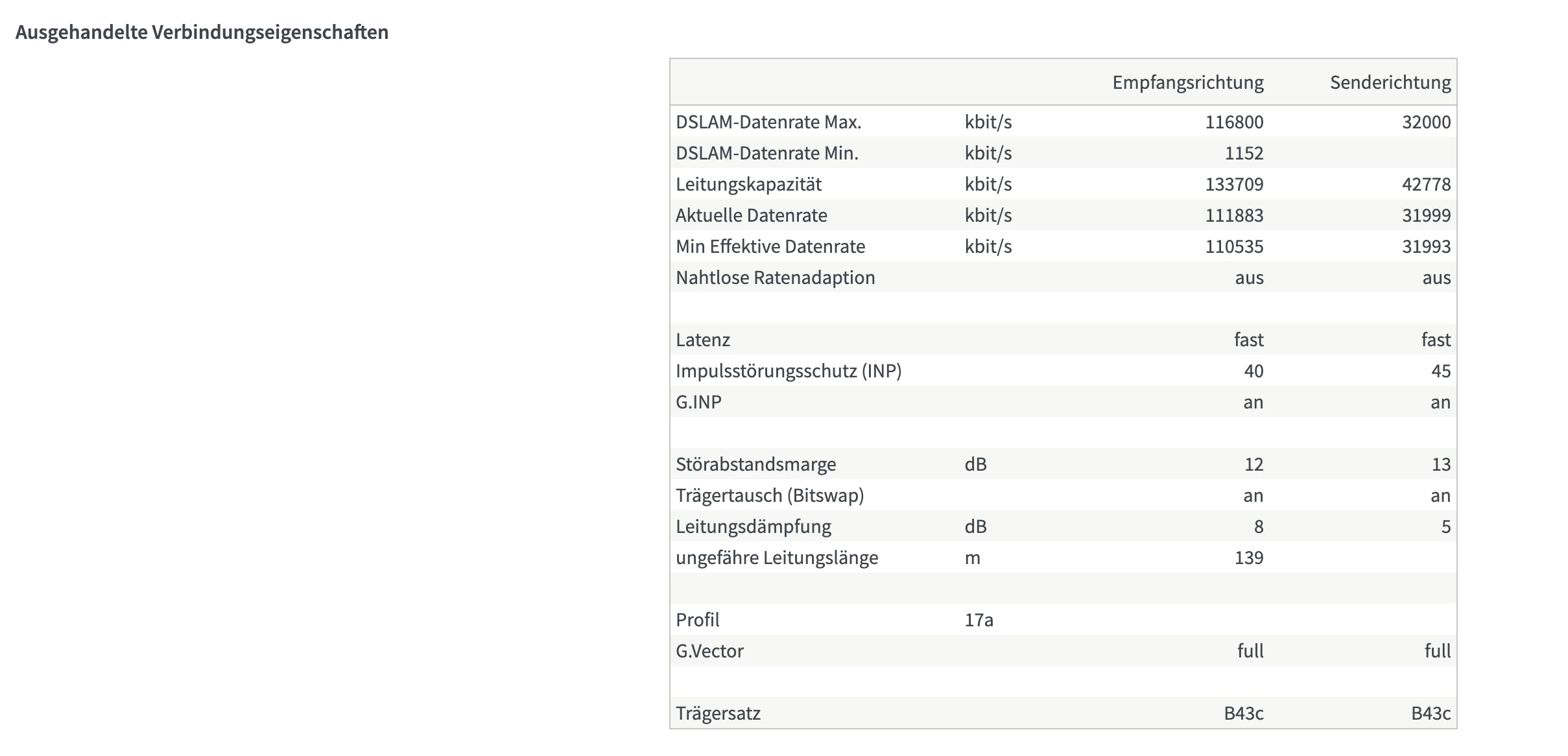Click the Ausgehandelte Verbindungseigenschaften heading
The width and height of the screenshot is (1568, 756).
point(202,32)
